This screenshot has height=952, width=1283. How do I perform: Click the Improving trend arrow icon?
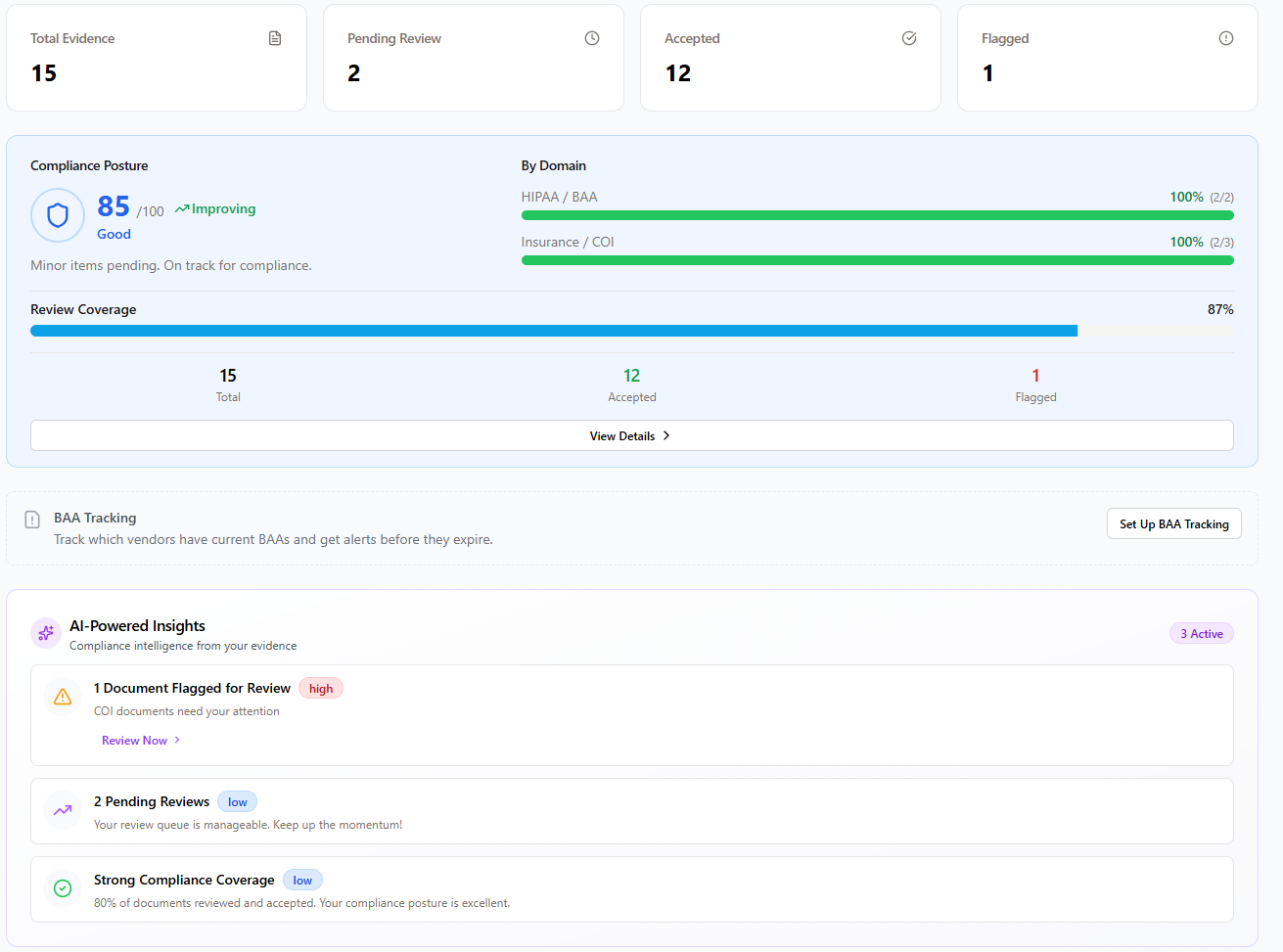tap(182, 208)
